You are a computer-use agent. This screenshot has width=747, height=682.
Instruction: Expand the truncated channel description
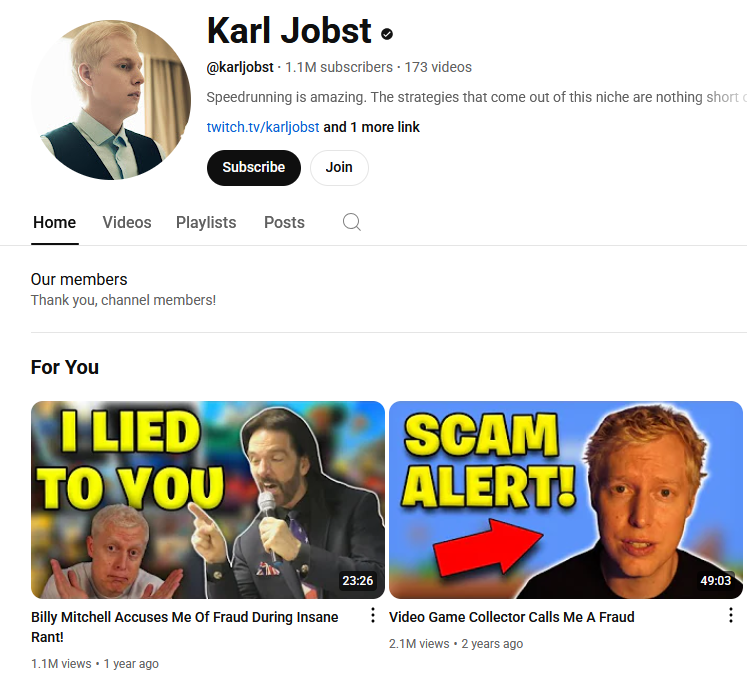[x=476, y=97]
